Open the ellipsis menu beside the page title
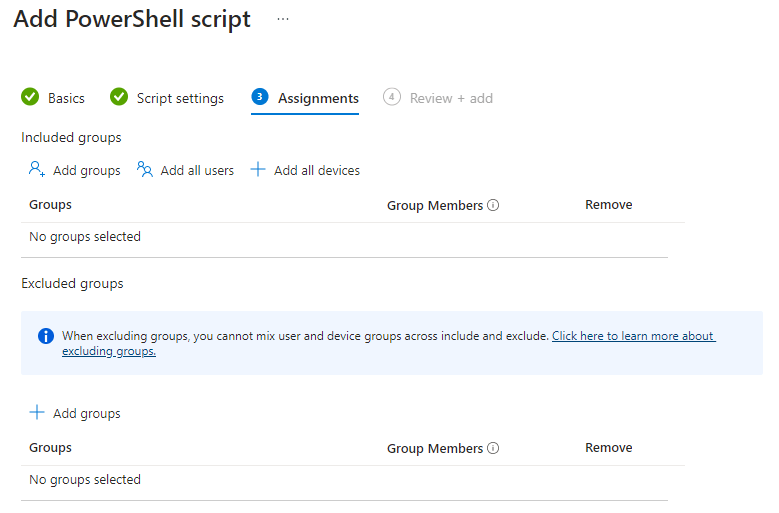779x513 pixels. coord(283,19)
